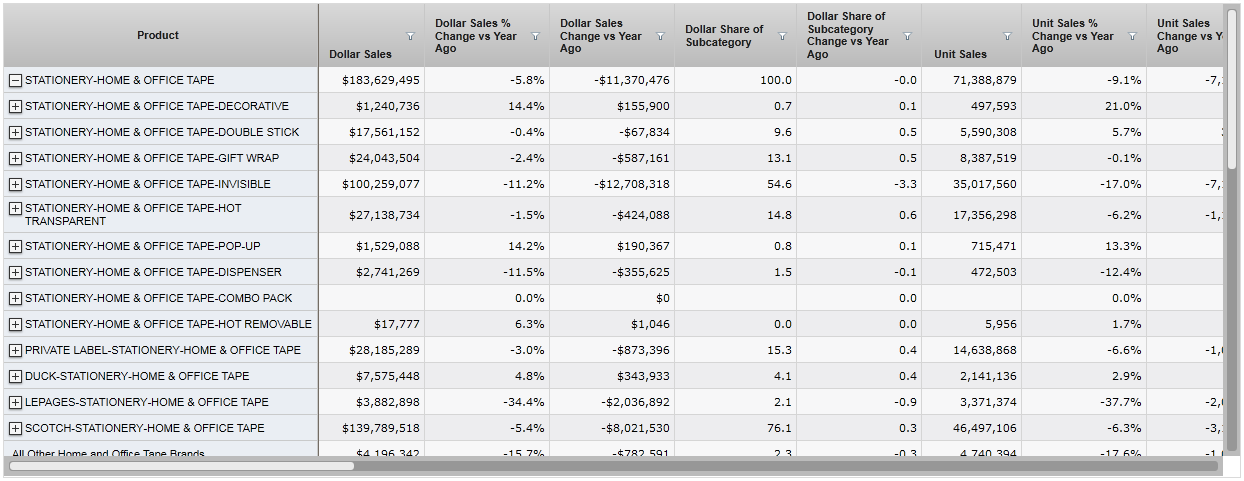Screen dimensions: 1244x481
Task: Expand the SCOTCH-STATIONERY row
Action: pyautogui.click(x=15, y=428)
